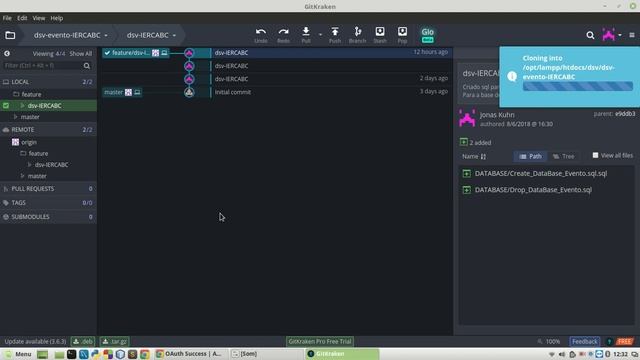Viewport: 640px width, 360px height.
Task: Click Show All in the left panel
Action: click(x=81, y=53)
